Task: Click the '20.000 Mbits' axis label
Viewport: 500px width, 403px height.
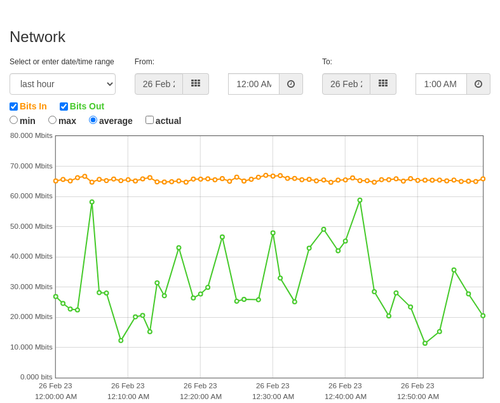Action: (x=31, y=317)
